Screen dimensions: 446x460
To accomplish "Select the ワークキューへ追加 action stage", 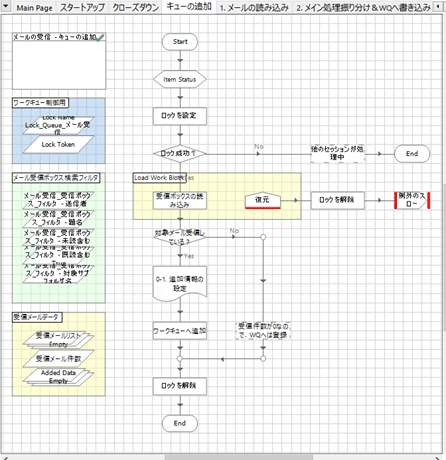I will tap(180, 331).
